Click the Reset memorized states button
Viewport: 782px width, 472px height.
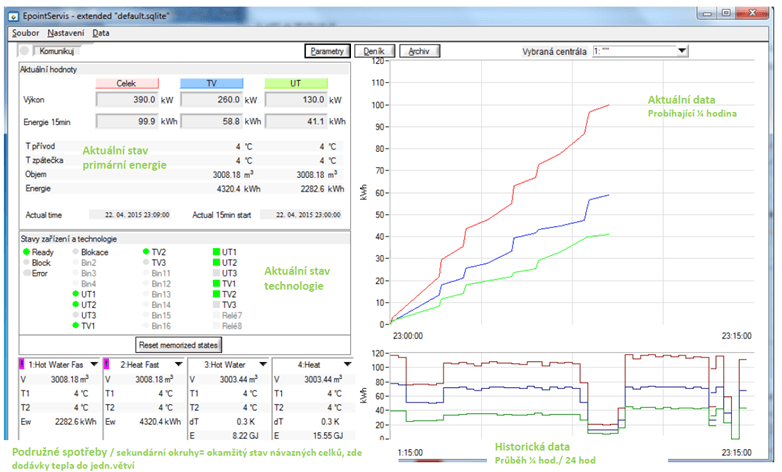tap(179, 345)
